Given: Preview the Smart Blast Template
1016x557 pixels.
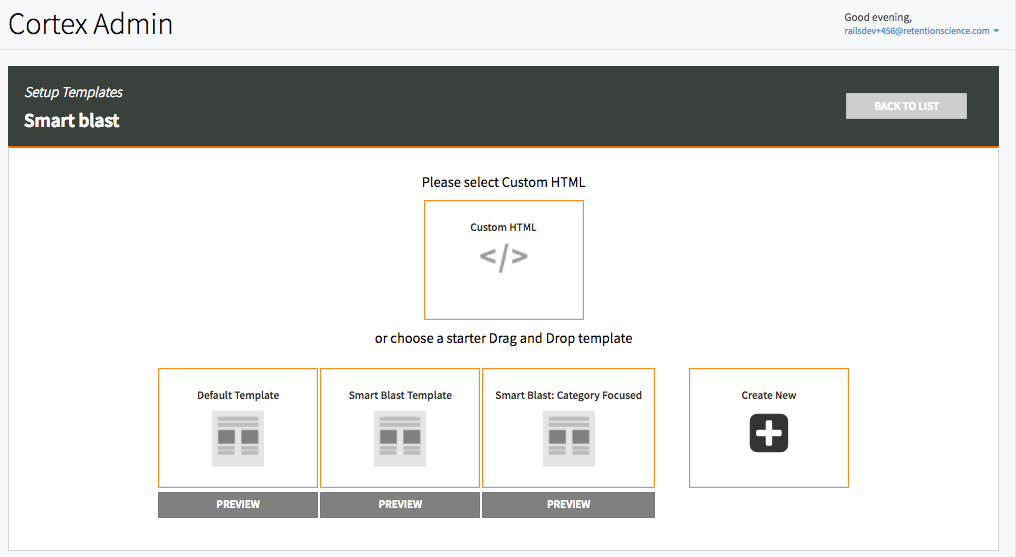Looking at the screenshot, I should click(x=400, y=505).
